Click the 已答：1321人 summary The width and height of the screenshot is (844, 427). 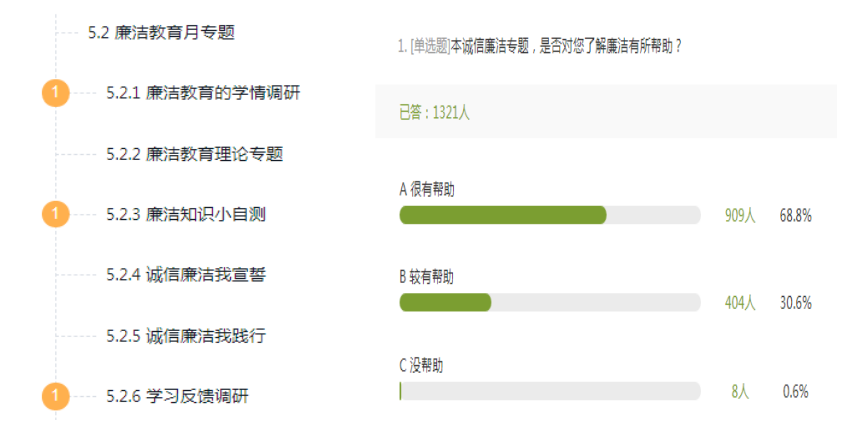[x=434, y=113]
